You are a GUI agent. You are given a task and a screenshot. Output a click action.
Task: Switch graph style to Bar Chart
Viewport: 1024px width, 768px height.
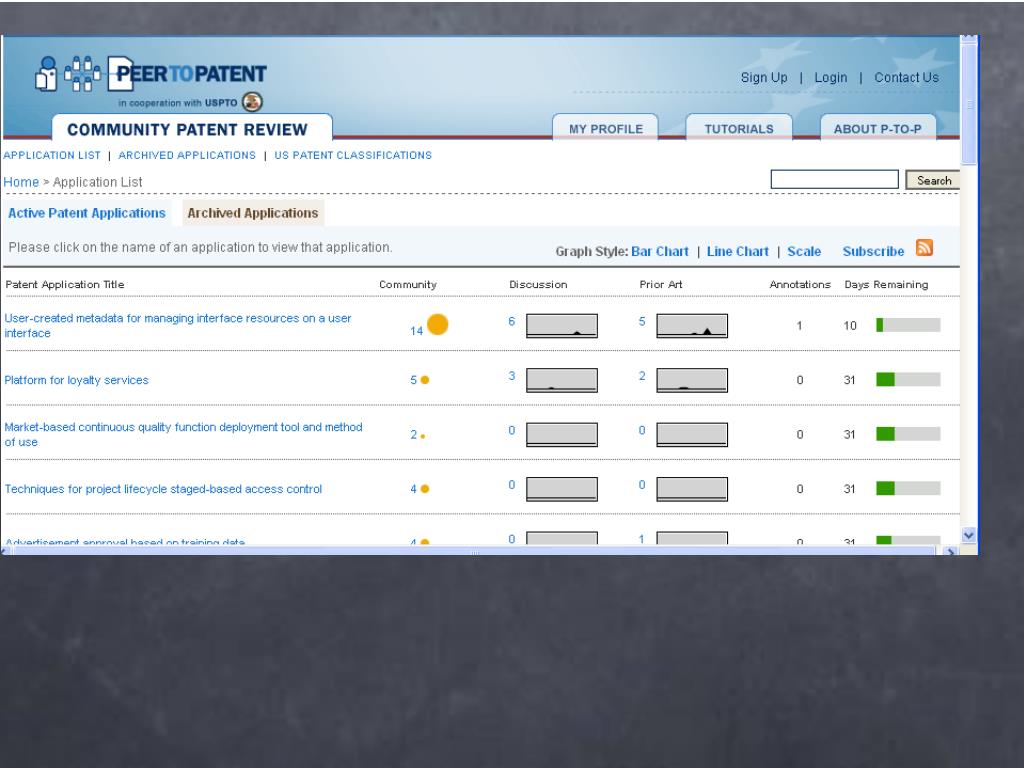[660, 251]
